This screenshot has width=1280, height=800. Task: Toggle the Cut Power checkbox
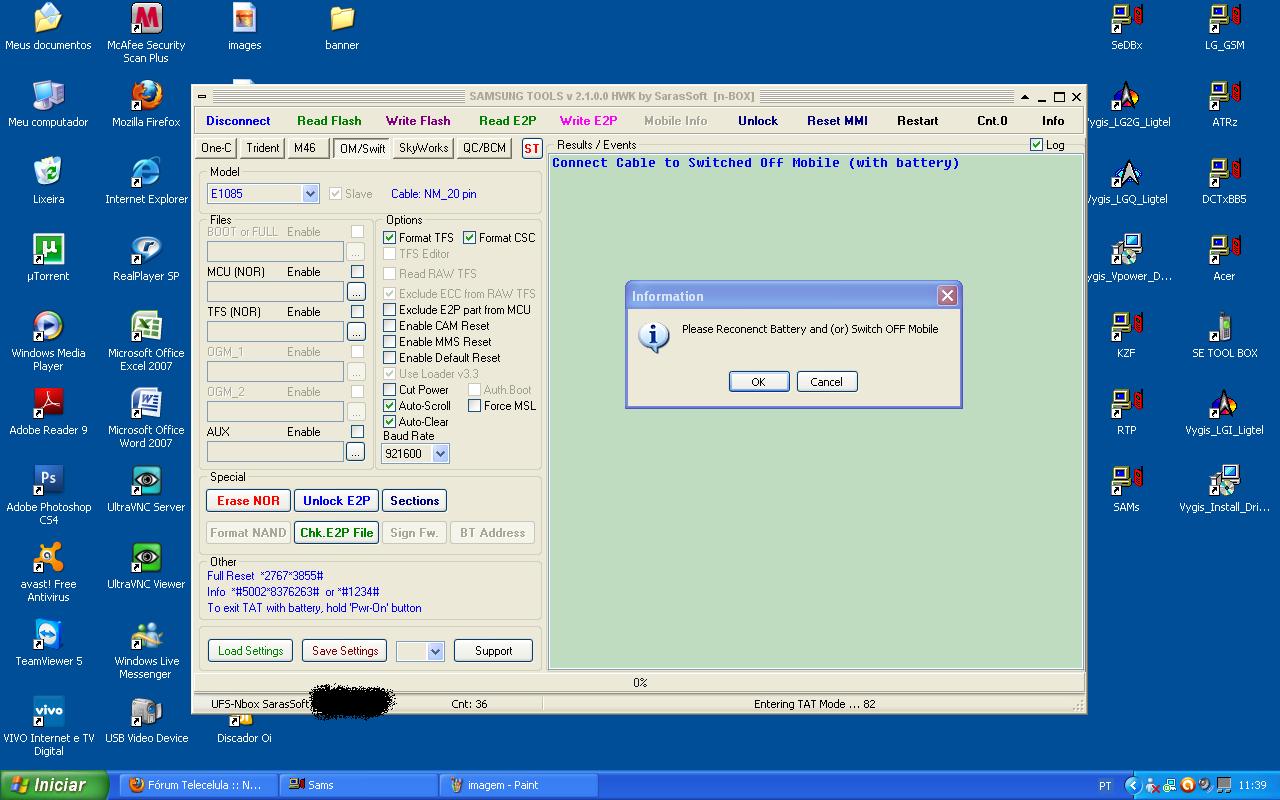(x=390, y=390)
